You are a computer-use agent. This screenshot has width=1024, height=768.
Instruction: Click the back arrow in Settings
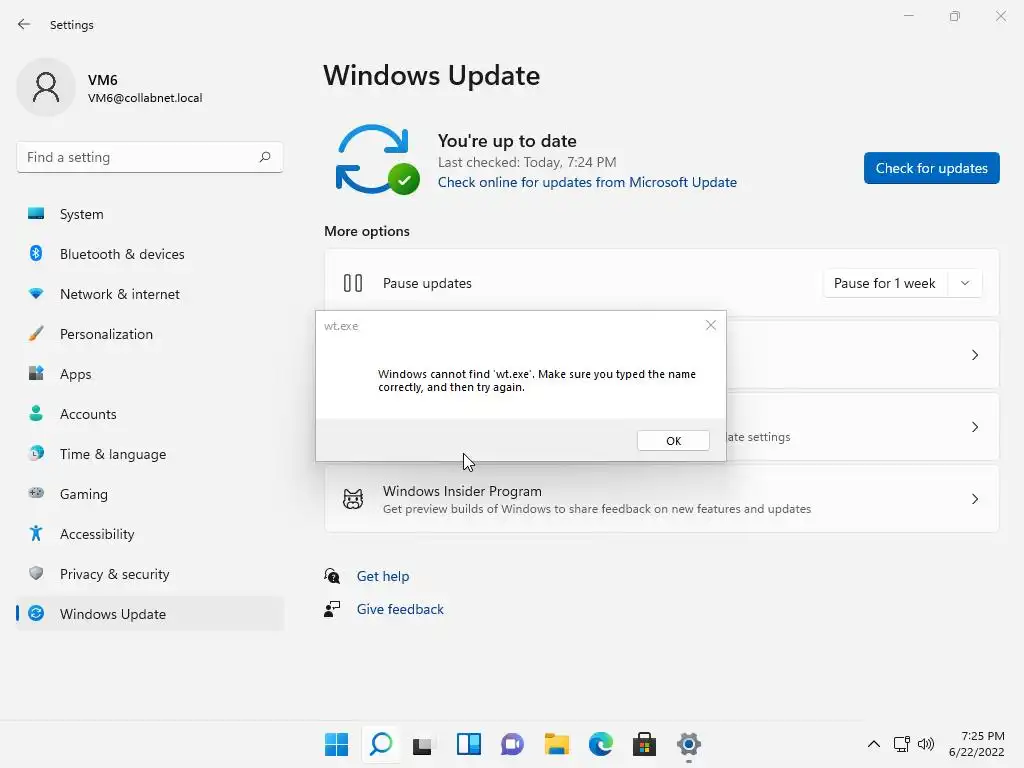[x=24, y=24]
